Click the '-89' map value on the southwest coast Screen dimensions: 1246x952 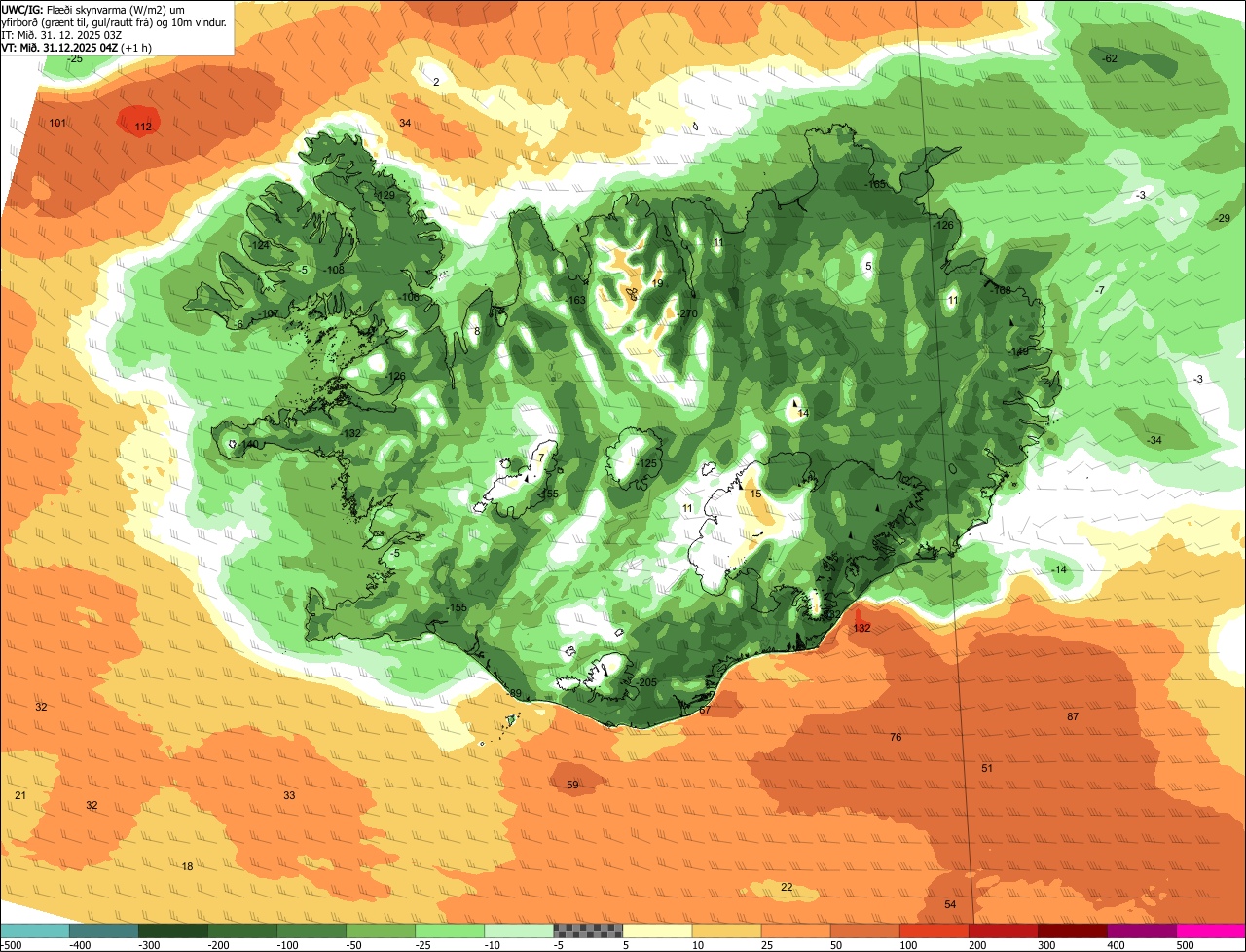[x=514, y=694]
